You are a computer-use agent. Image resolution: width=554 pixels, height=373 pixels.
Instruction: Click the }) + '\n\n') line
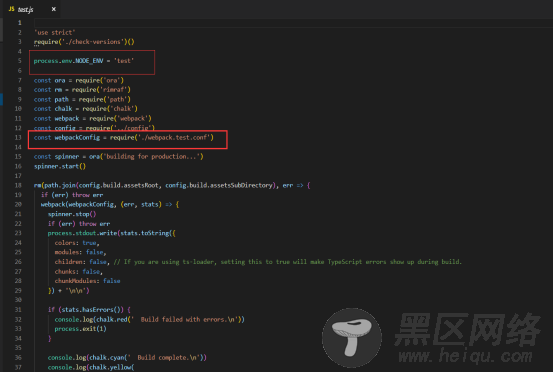click(69, 291)
